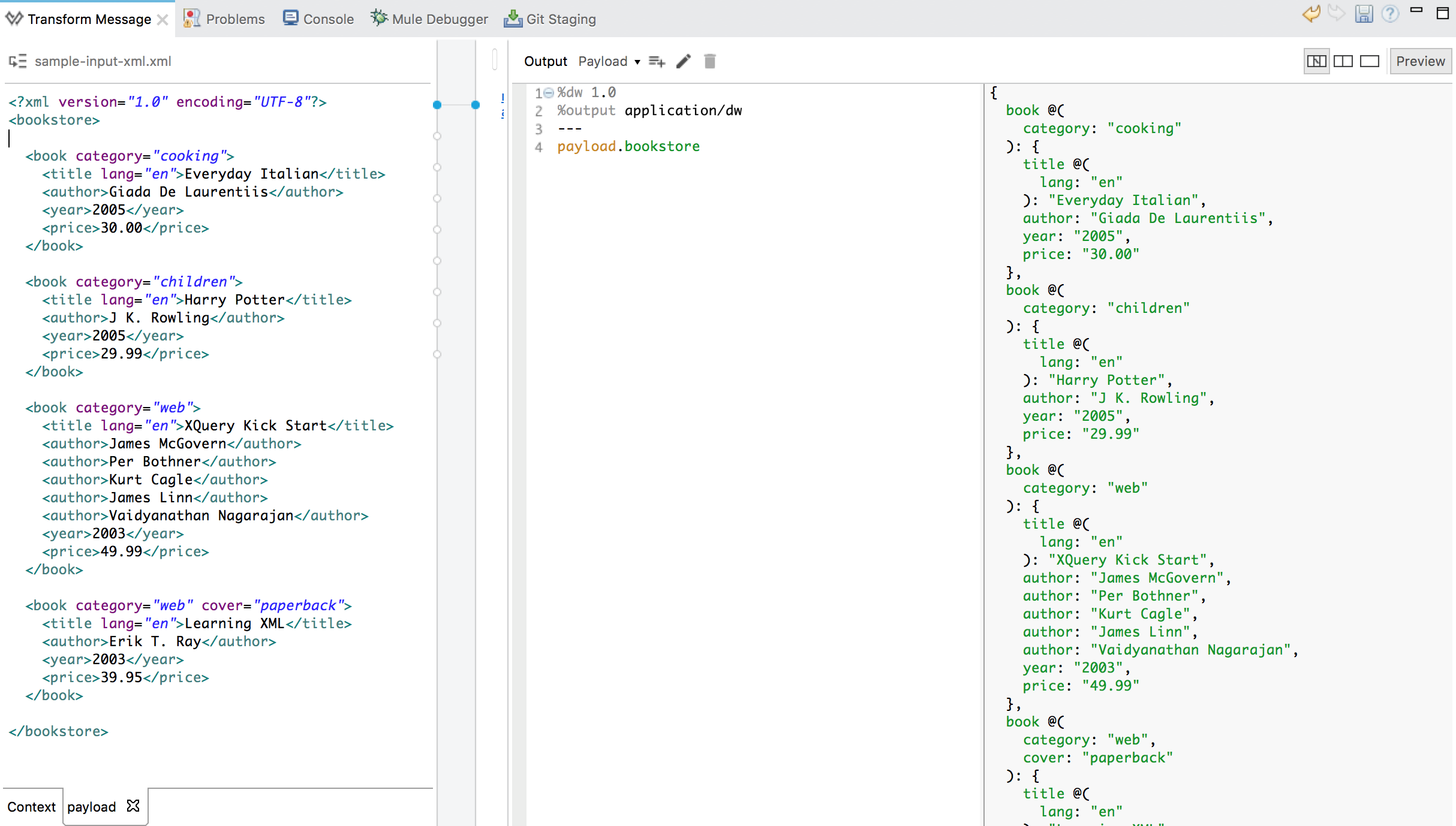This screenshot has width=1456, height=826.
Task: Close payload tab with X icon
Action: [133, 806]
